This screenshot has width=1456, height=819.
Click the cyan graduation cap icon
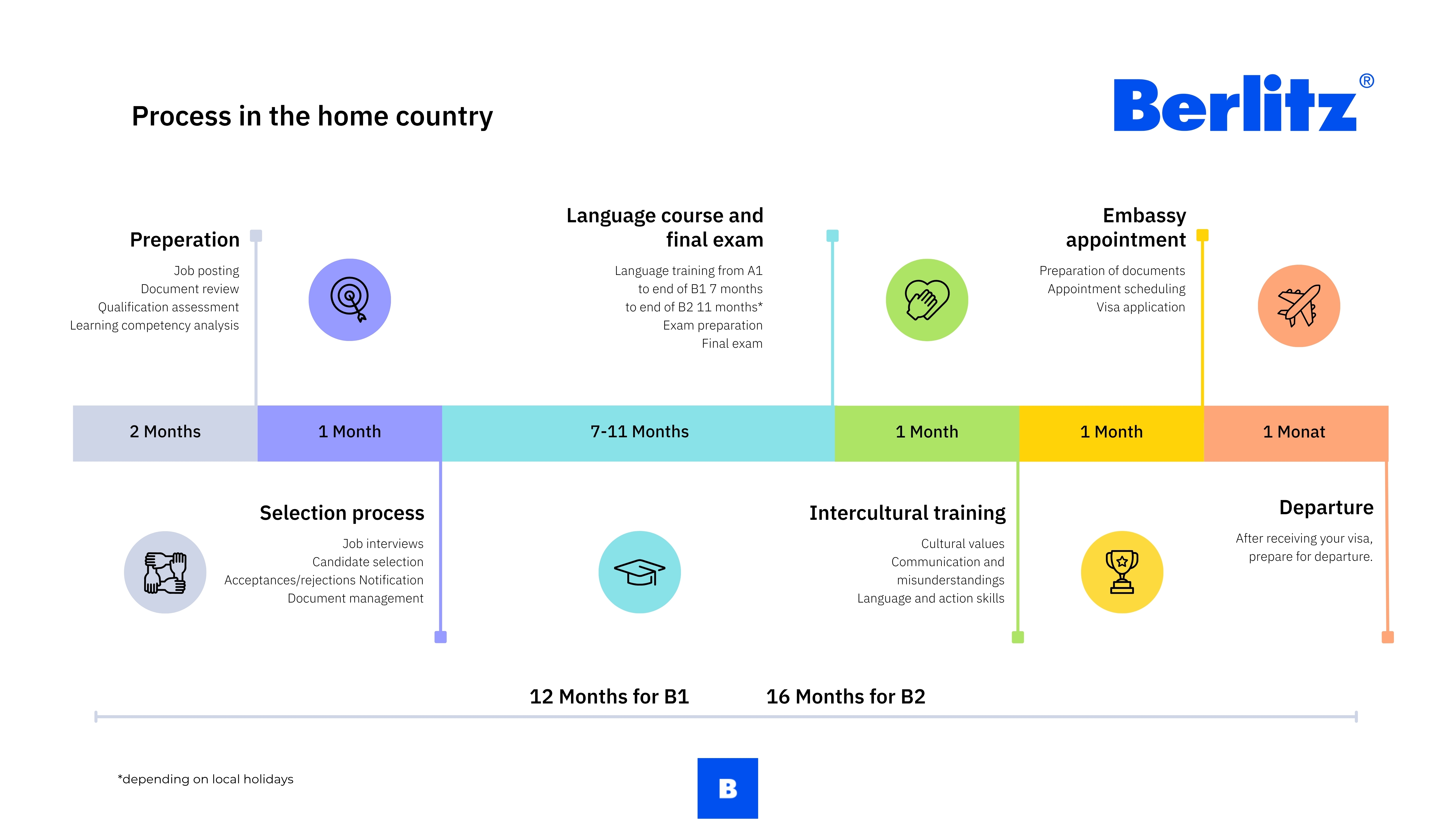[639, 572]
